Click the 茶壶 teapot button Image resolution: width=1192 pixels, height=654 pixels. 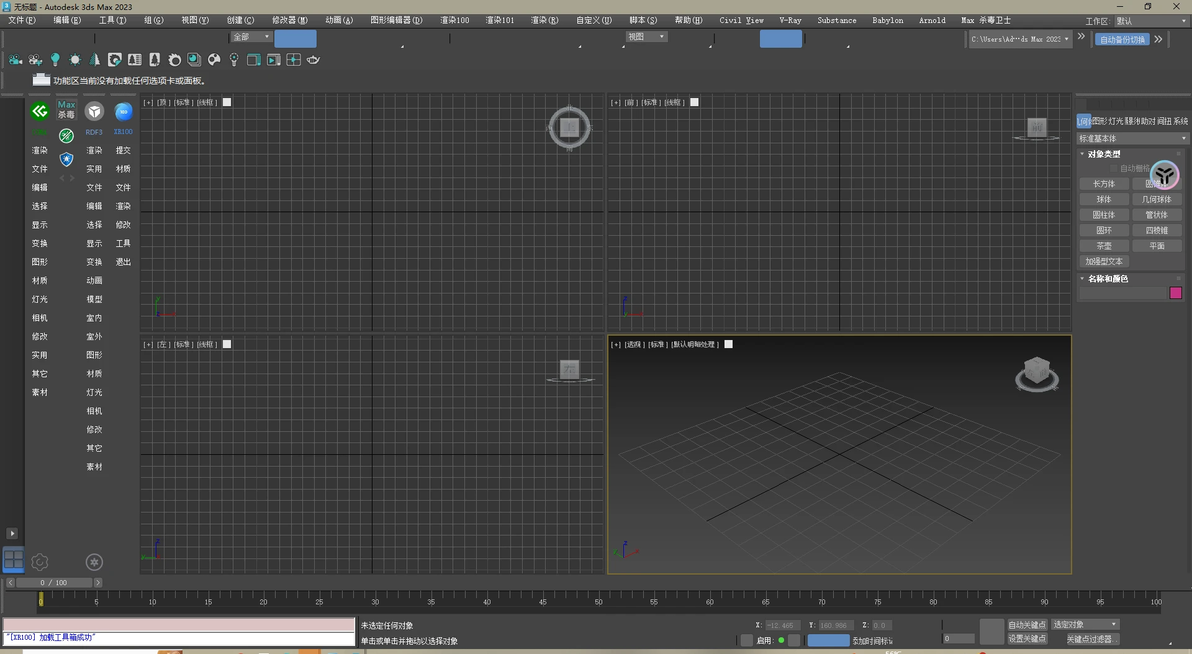(1104, 246)
